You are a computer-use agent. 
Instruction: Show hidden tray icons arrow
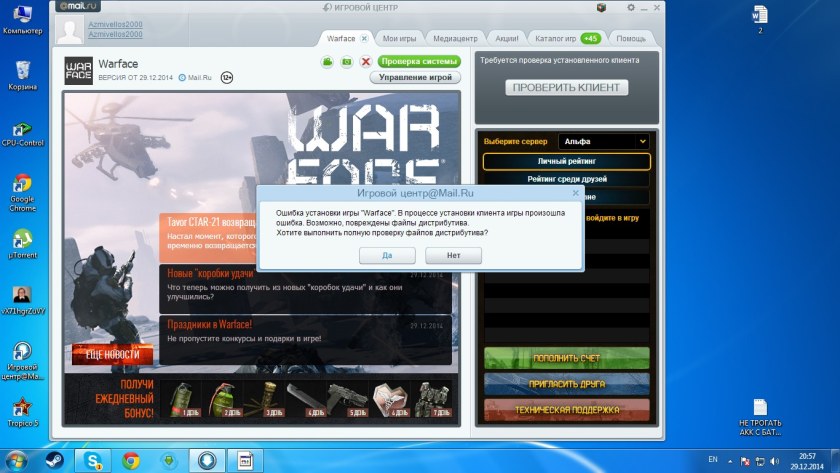pos(730,461)
